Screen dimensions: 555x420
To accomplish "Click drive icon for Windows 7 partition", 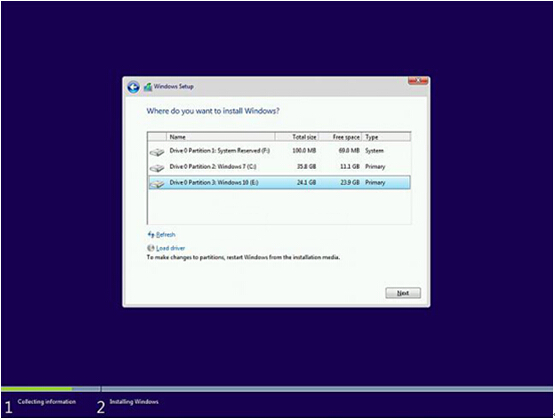I will pyautogui.click(x=157, y=167).
